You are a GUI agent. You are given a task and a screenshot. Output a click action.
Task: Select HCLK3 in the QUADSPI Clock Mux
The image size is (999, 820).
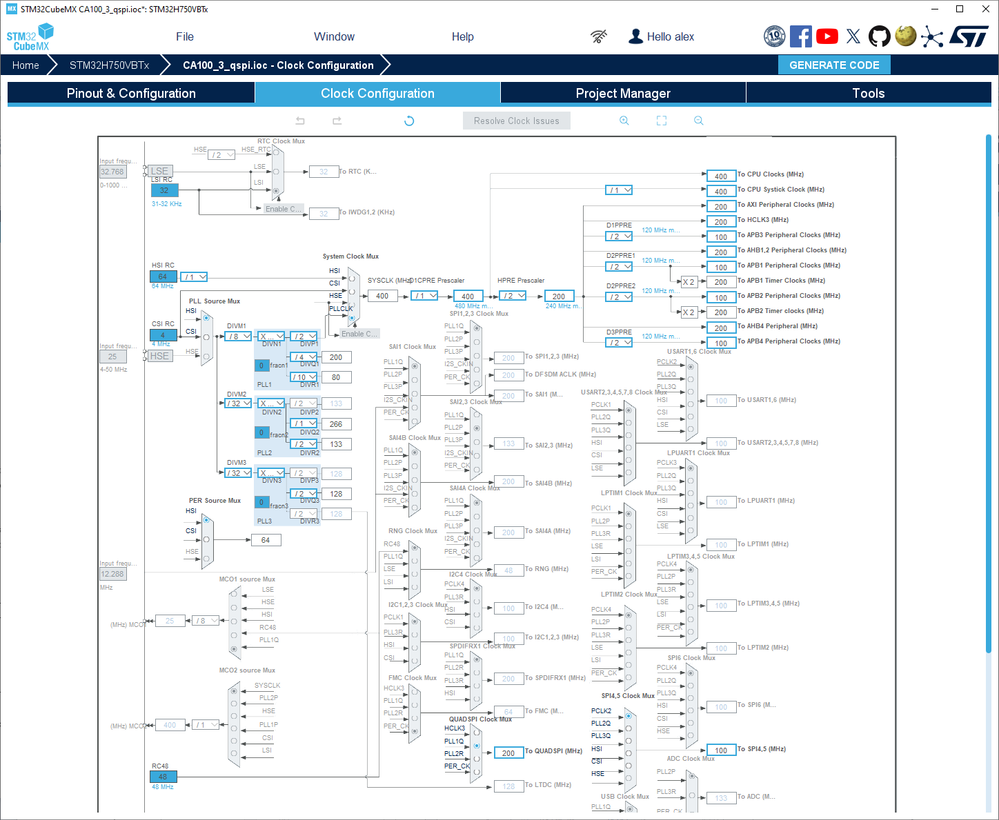[x=476, y=733]
